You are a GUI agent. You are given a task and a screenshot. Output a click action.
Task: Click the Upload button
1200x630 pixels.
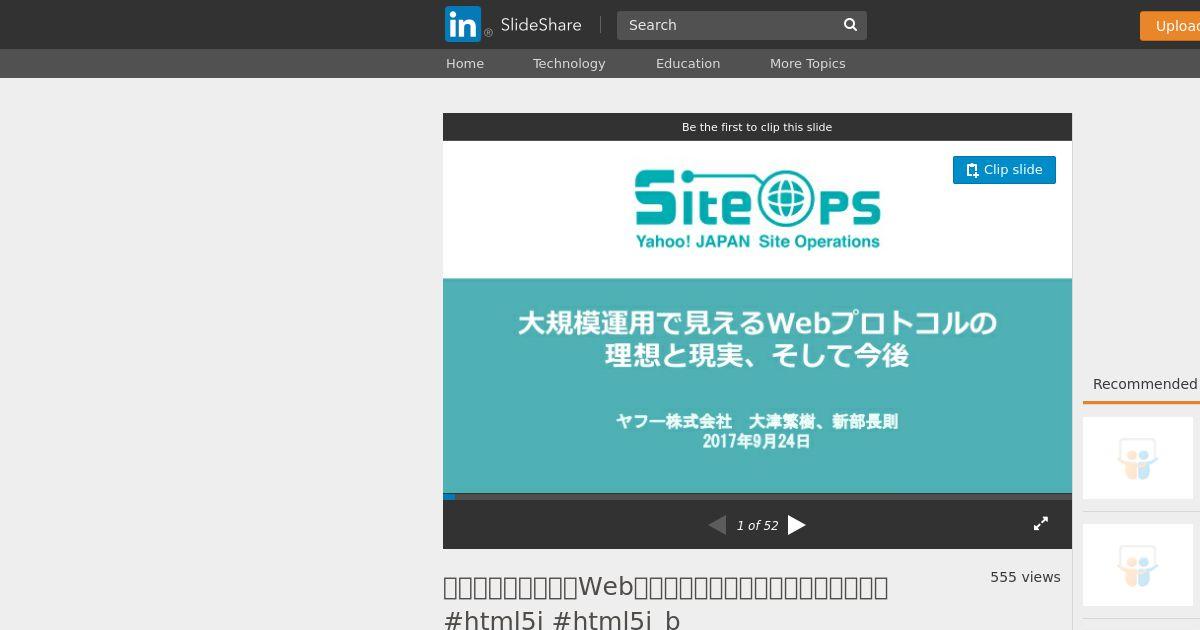point(1171,26)
